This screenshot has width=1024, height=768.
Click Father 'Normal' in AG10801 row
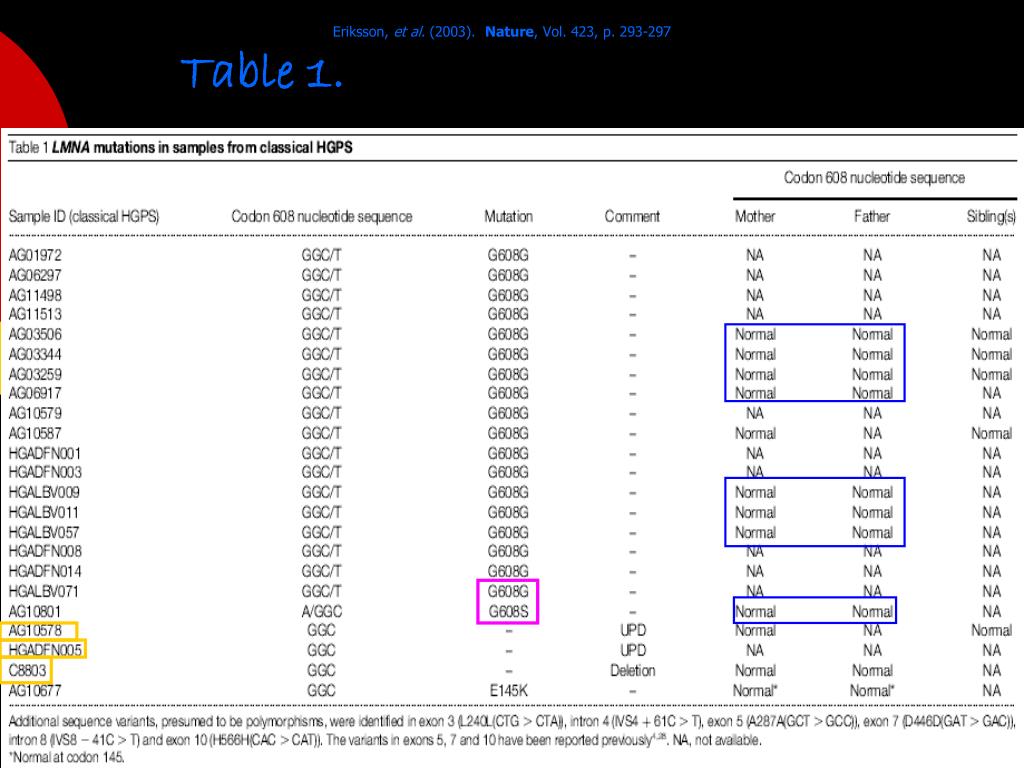click(872, 612)
